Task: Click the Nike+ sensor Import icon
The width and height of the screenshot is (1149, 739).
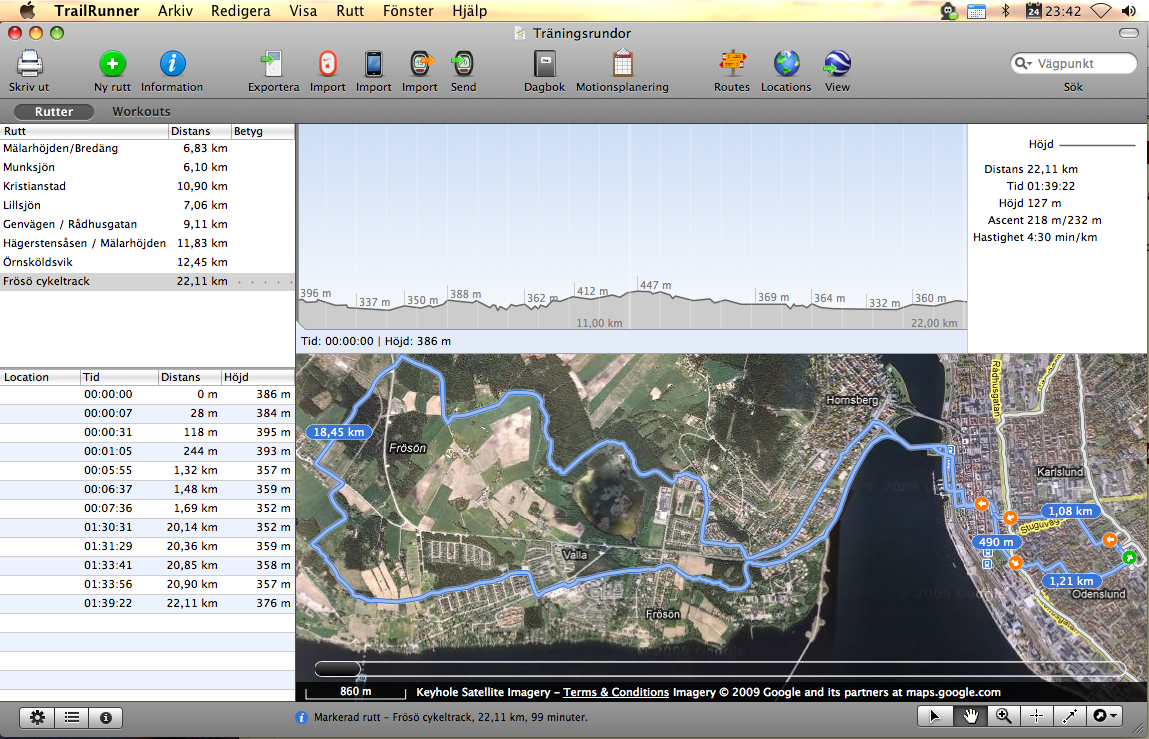Action: [x=328, y=65]
